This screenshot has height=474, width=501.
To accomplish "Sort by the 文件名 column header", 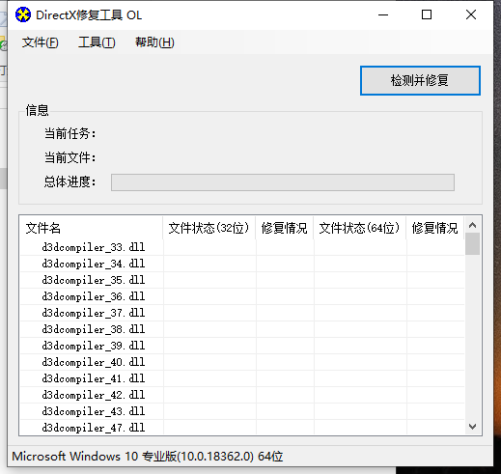I will (91, 228).
